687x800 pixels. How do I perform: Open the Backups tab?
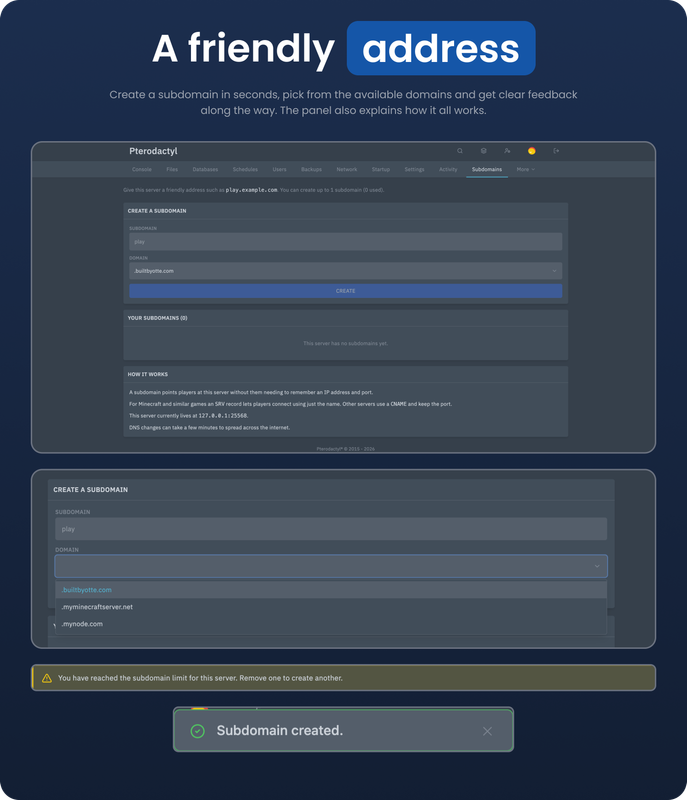[311, 169]
